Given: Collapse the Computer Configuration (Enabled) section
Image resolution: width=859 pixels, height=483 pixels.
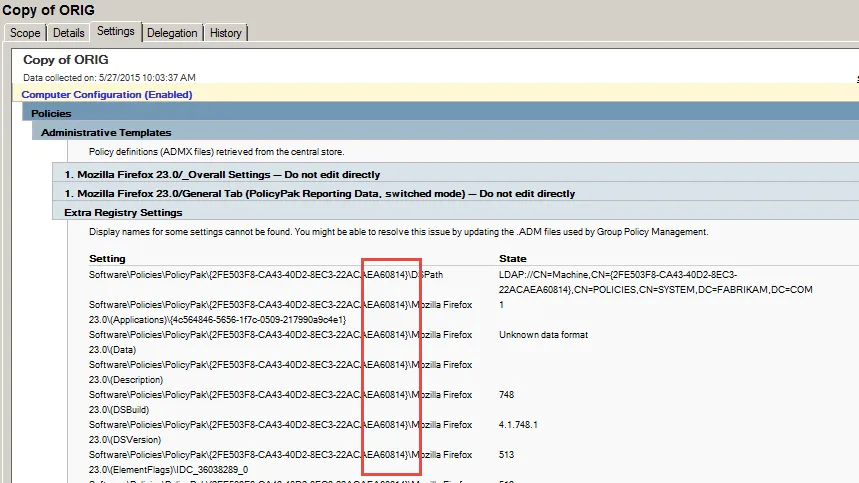Looking at the screenshot, I should (107, 95).
